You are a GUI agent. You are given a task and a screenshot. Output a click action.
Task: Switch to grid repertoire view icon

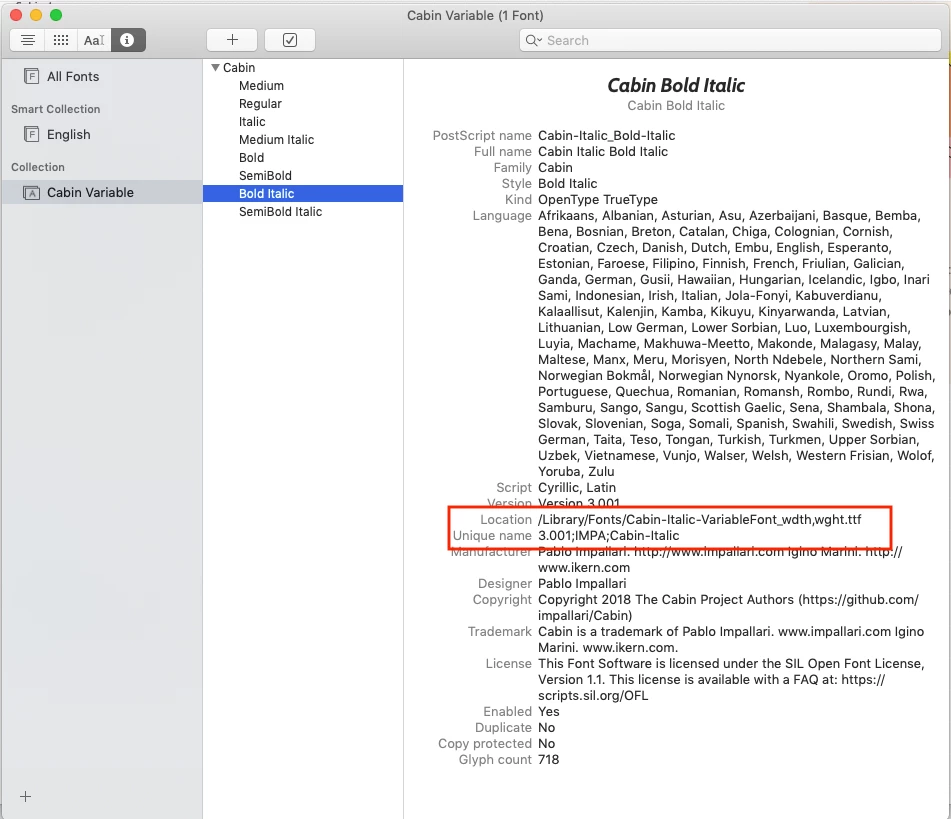61,40
